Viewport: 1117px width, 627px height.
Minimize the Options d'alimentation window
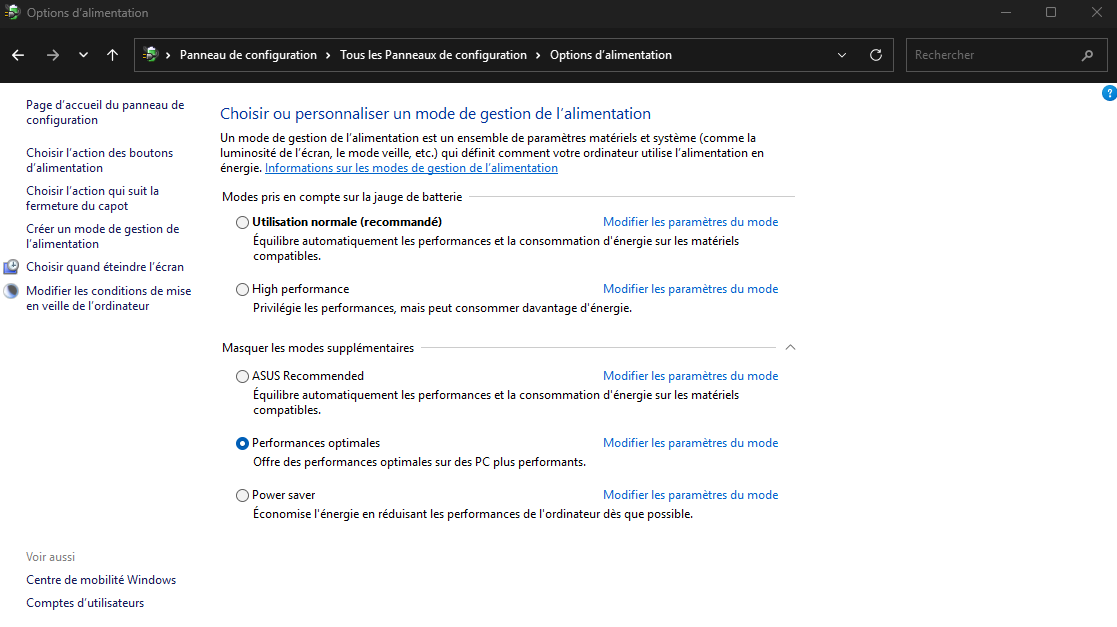pyautogui.click(x=1006, y=12)
